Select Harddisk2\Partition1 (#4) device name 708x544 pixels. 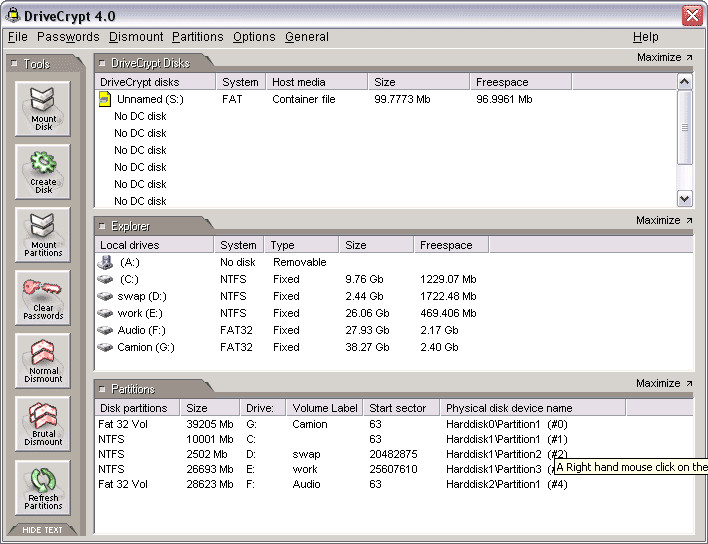pos(506,484)
